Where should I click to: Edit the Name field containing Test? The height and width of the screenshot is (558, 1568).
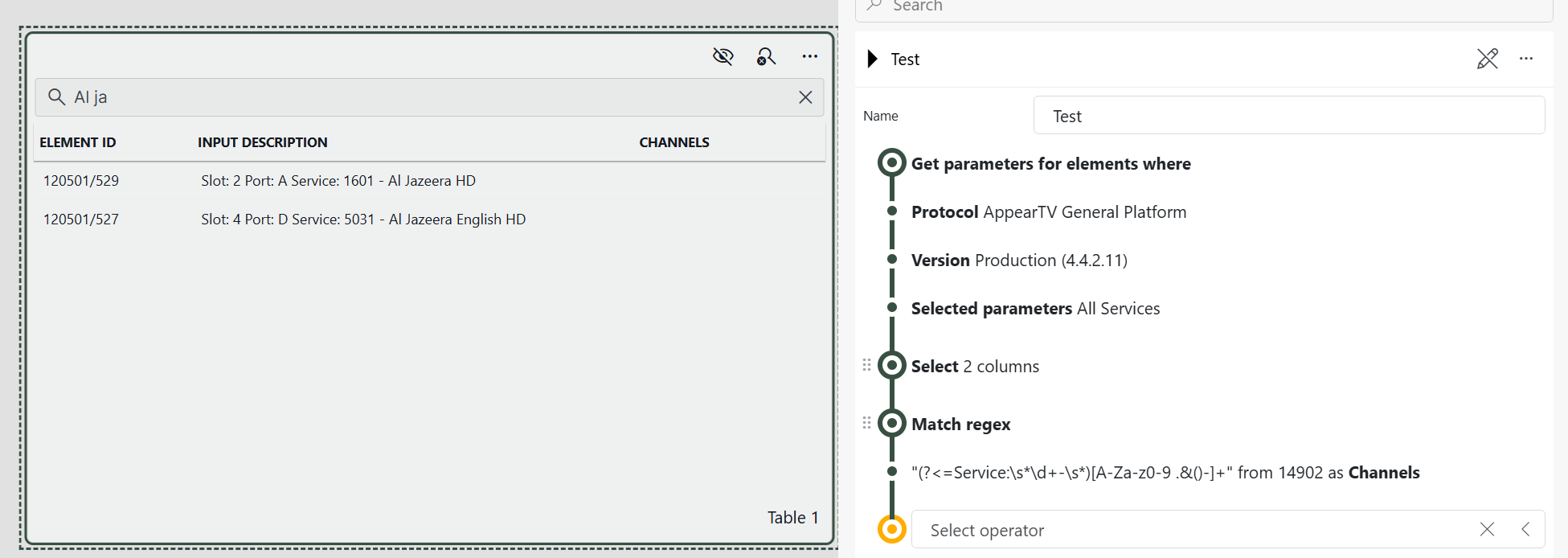tap(1288, 116)
